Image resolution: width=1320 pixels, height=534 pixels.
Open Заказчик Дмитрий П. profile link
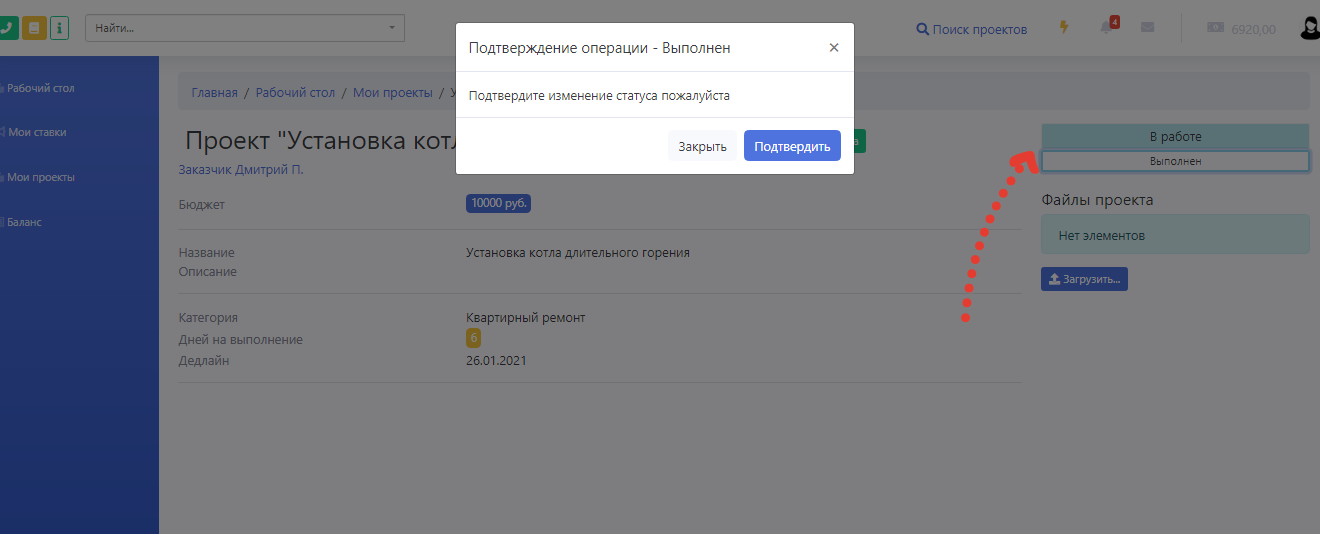[x=241, y=170]
